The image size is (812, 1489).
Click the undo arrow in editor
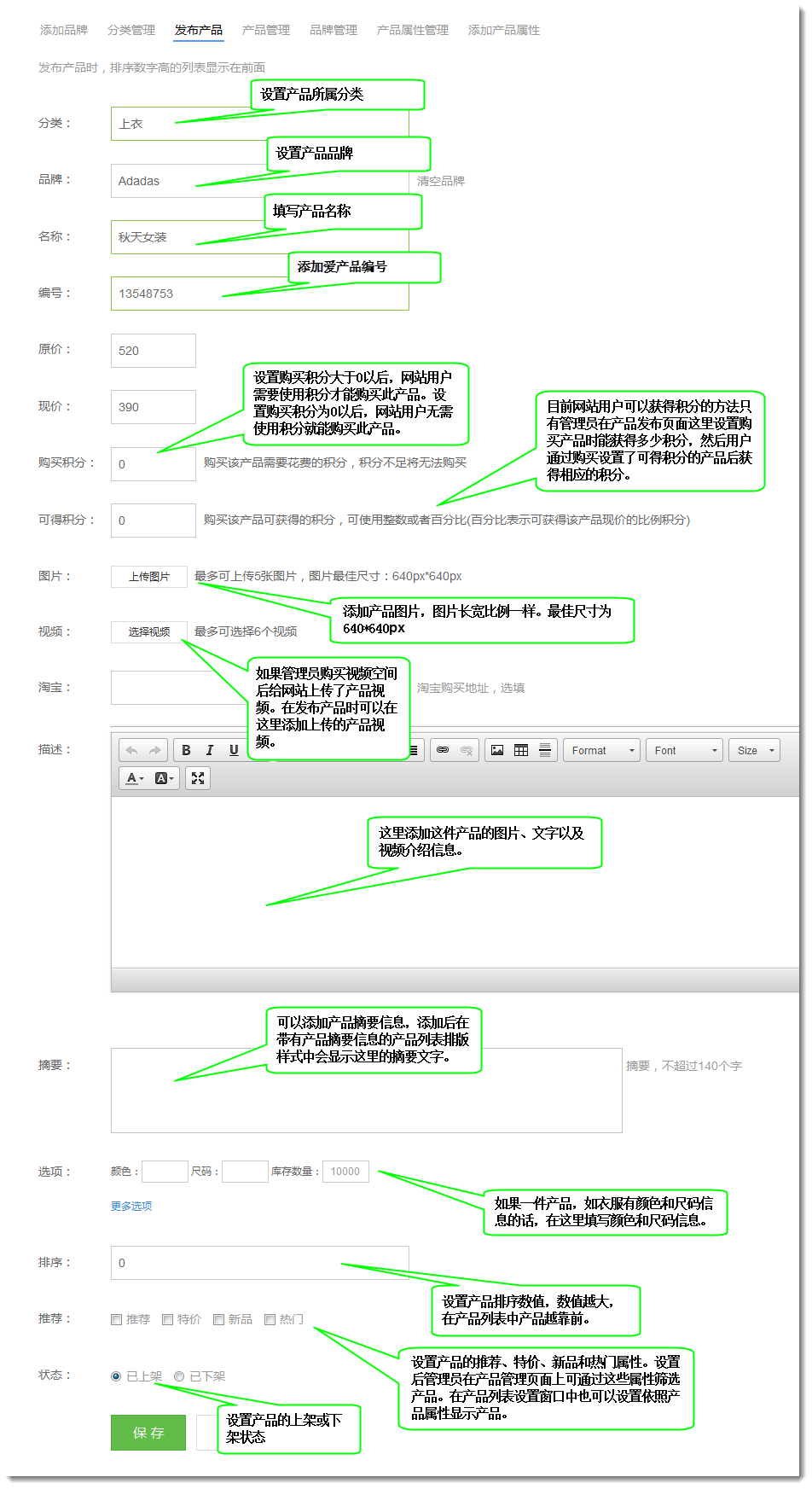[x=131, y=750]
